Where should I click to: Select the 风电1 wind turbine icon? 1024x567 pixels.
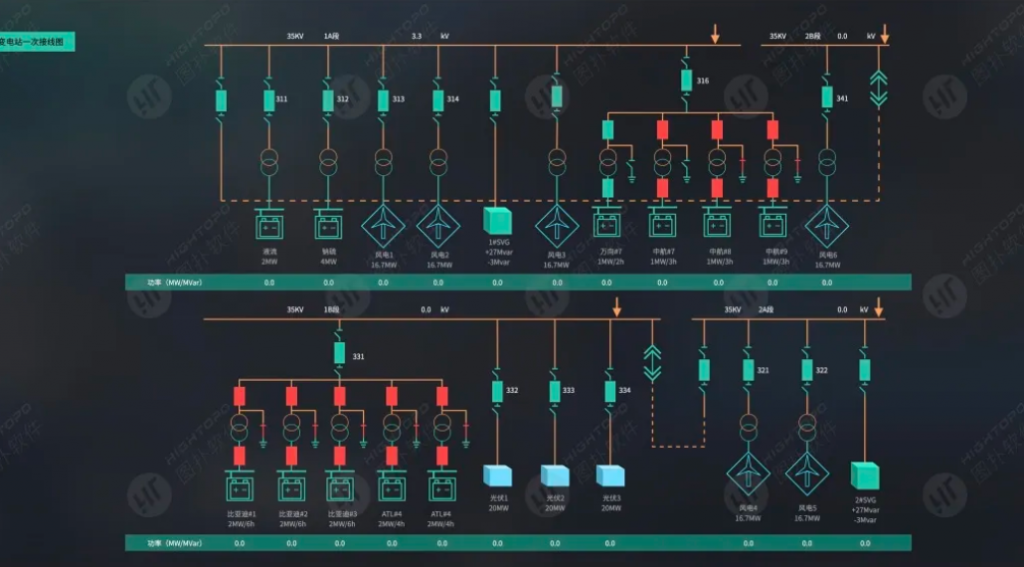383,226
